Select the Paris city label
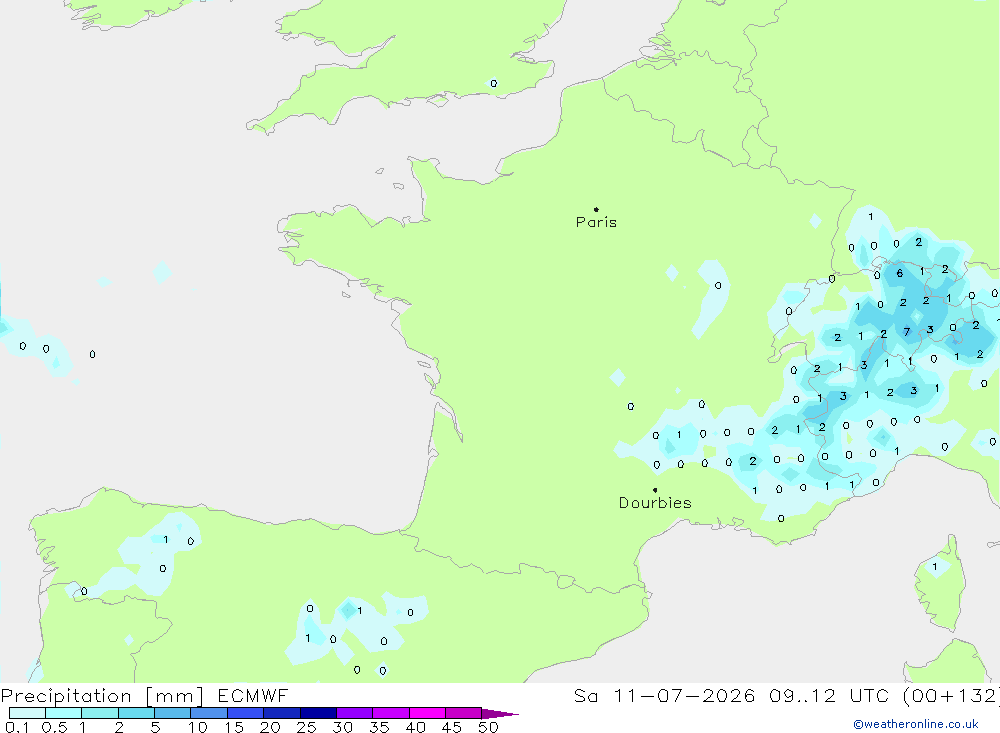The height and width of the screenshot is (733, 1000). click(596, 222)
